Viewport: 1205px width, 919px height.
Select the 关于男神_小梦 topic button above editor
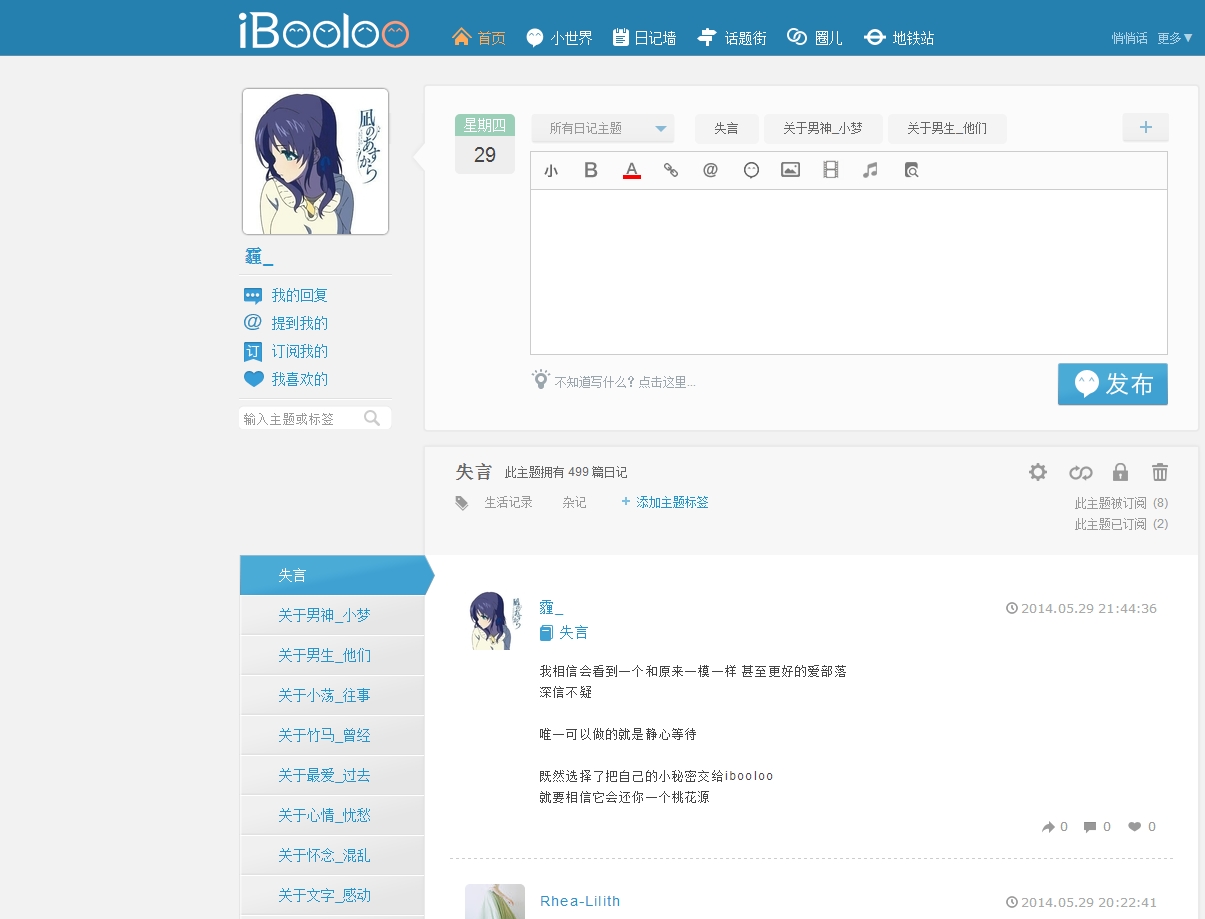tap(822, 128)
